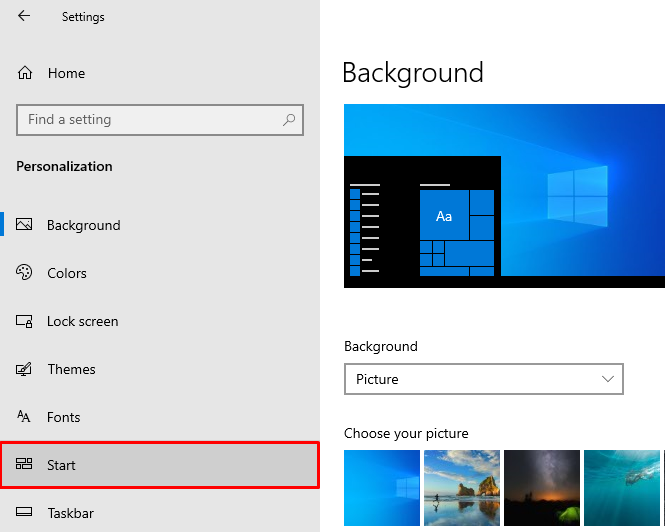Click the back arrow in Settings
Image resolution: width=665 pixels, height=532 pixels.
(x=24, y=16)
